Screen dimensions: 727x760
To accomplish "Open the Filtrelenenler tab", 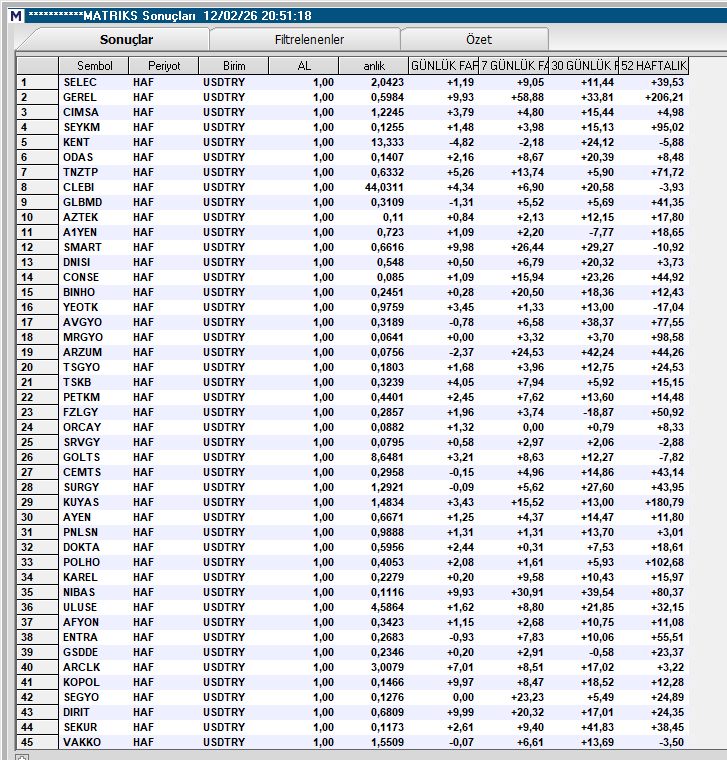I will 309,40.
